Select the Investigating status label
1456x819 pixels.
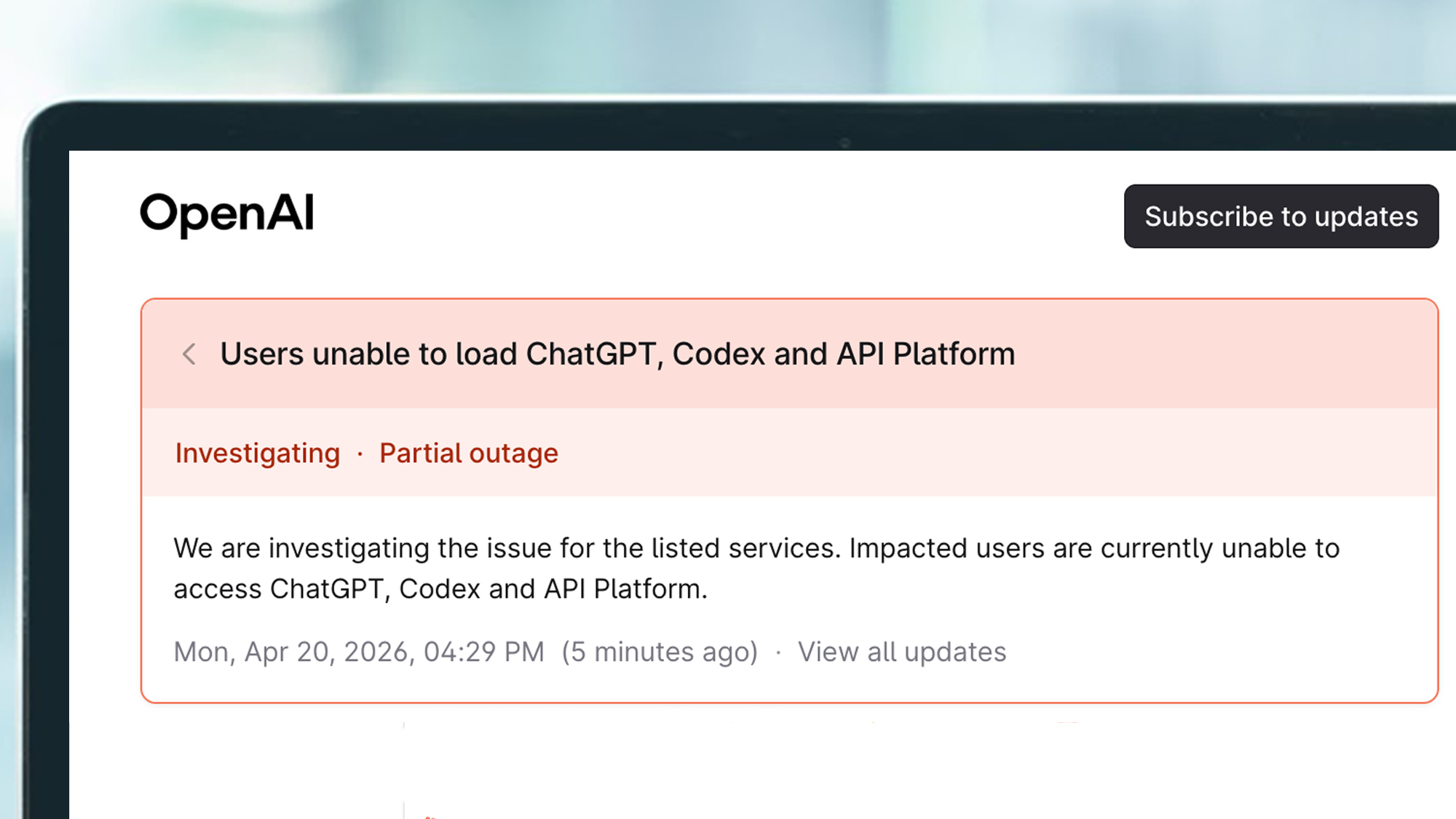tap(257, 452)
